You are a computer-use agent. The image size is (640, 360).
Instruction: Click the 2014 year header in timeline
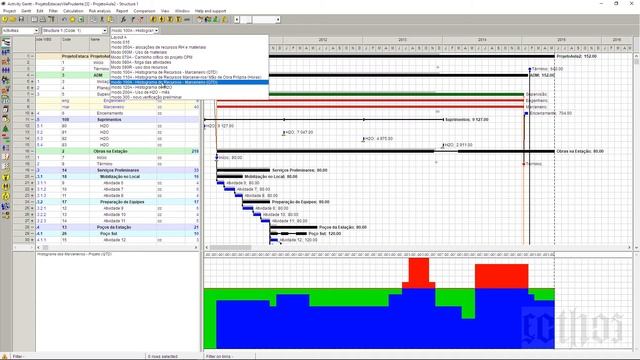pos(482,40)
